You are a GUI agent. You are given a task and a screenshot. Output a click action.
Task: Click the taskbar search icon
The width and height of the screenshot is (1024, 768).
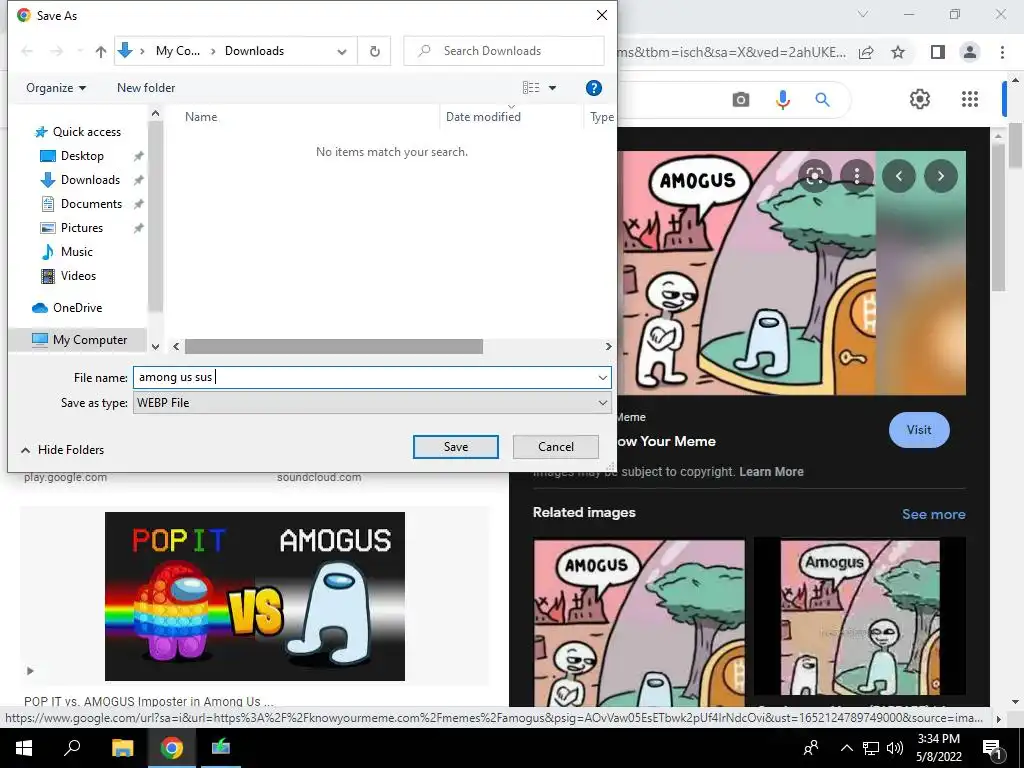(72, 748)
